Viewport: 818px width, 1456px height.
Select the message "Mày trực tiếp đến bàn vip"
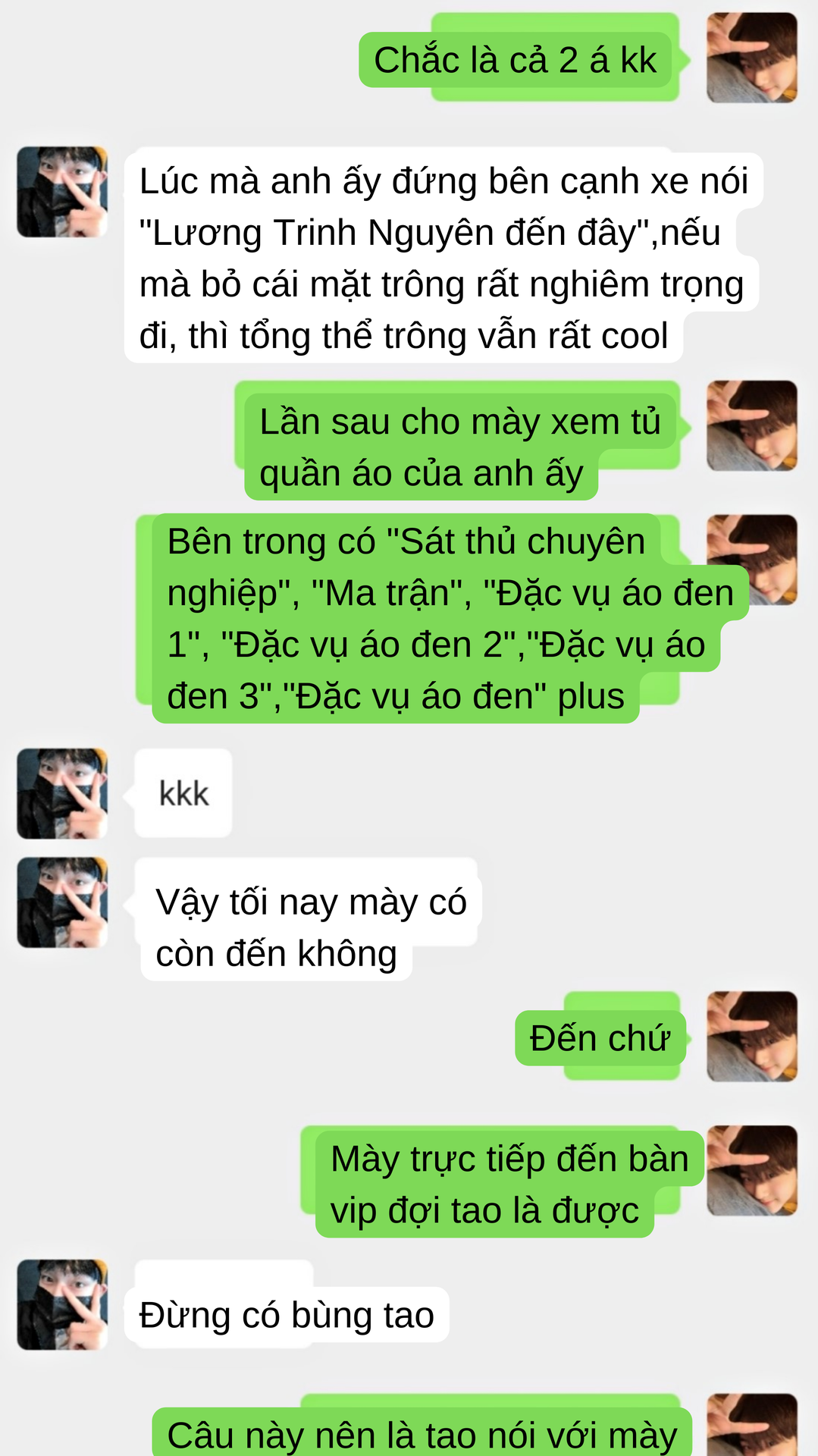[509, 1184]
